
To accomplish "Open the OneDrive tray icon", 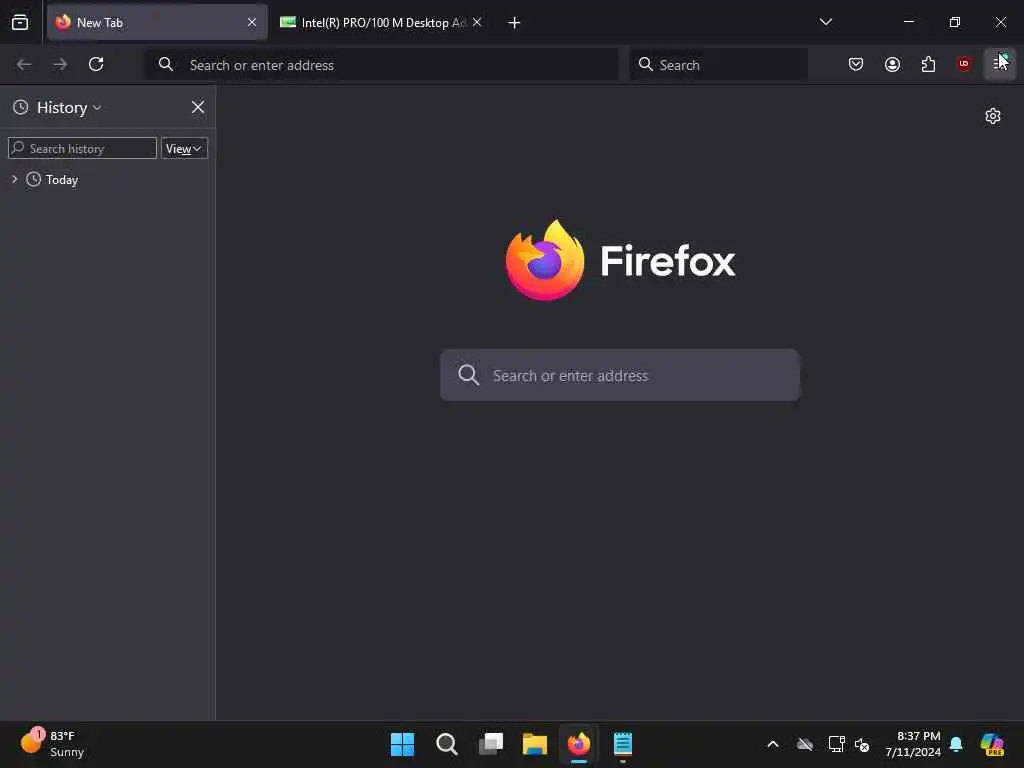I will click(805, 744).
